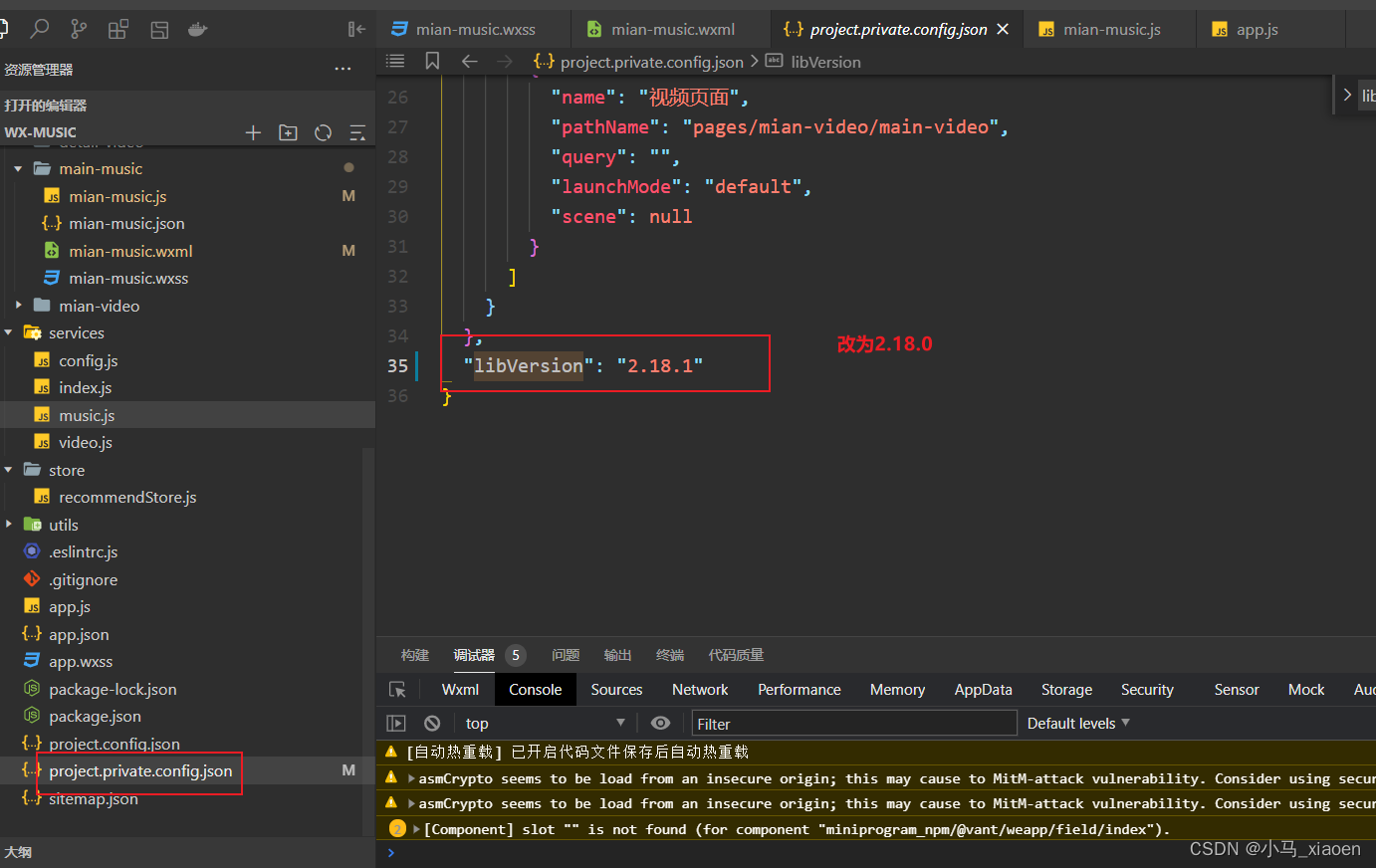Close the project.private.config.json tab
The height and width of the screenshot is (868, 1376).
click(x=1003, y=29)
